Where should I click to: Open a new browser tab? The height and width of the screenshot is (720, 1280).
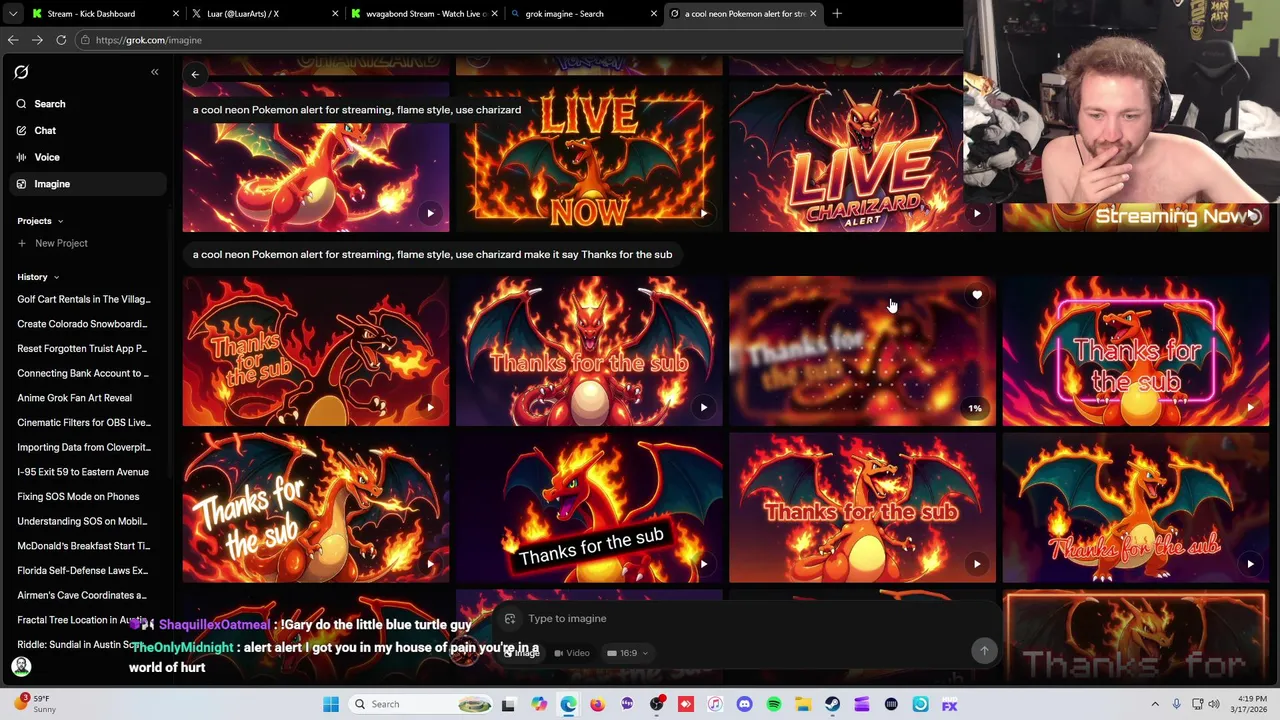pyautogui.click(x=837, y=14)
